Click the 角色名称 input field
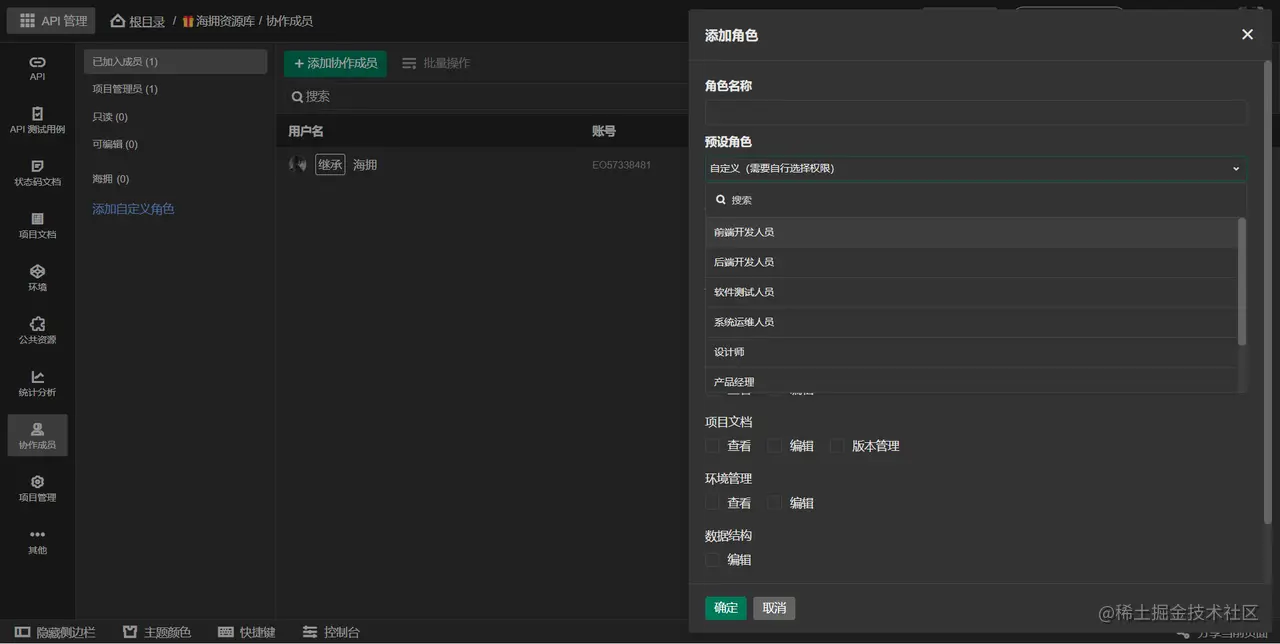 (976, 111)
